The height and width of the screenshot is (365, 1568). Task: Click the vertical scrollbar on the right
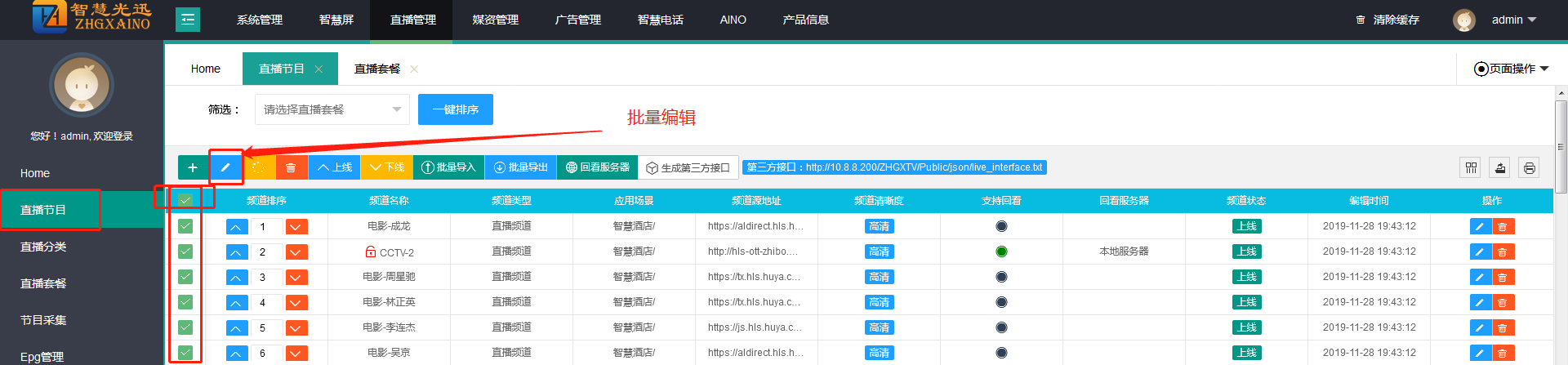tap(1561, 147)
